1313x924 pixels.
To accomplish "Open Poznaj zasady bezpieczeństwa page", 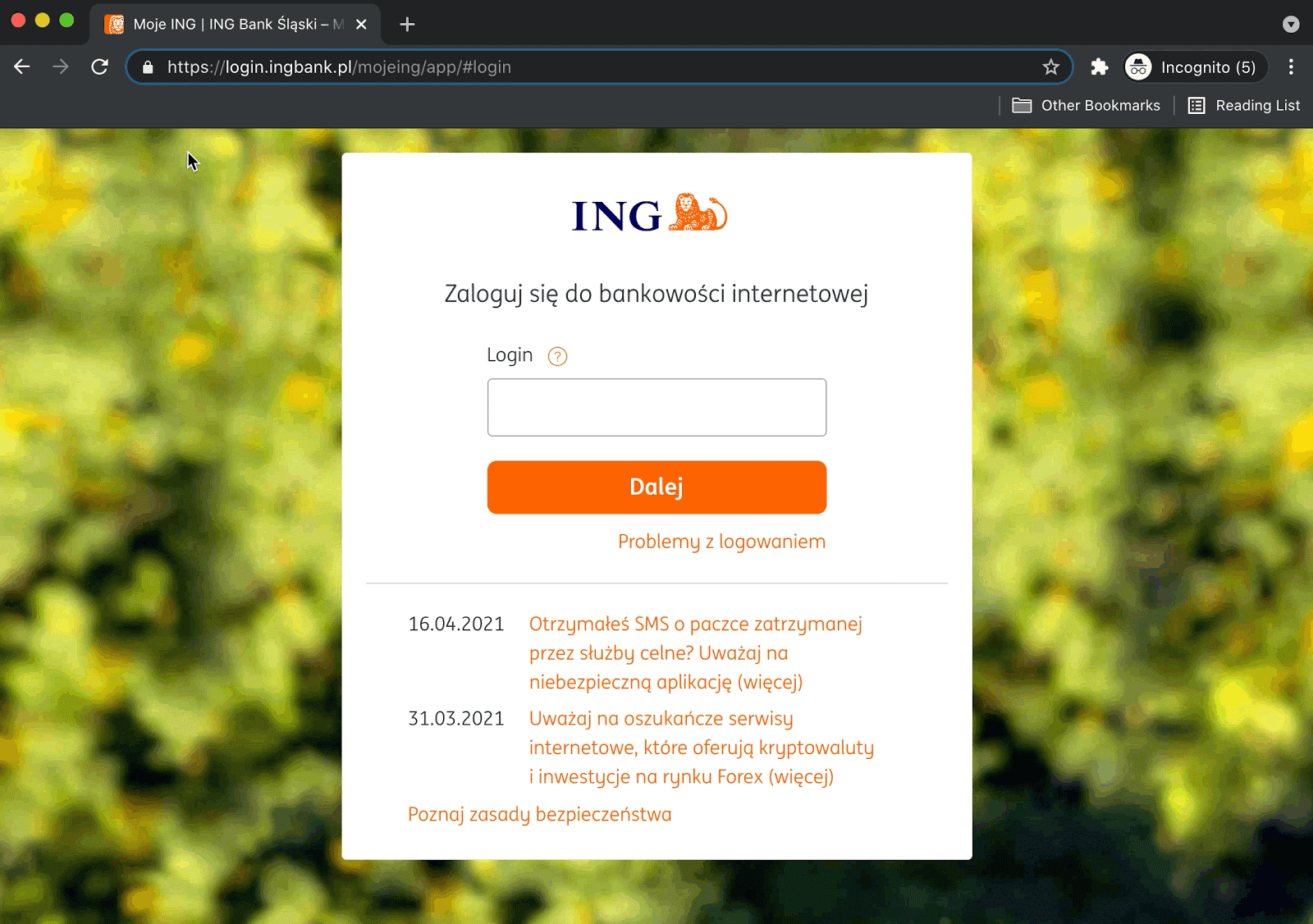I will (538, 814).
